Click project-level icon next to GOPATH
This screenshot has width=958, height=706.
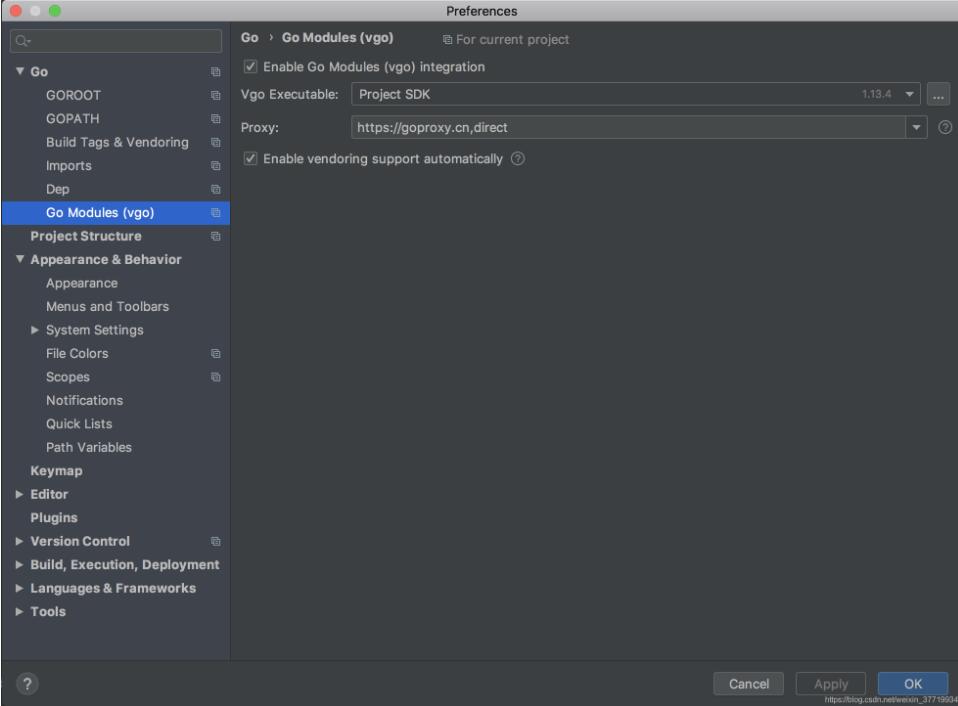tap(216, 118)
